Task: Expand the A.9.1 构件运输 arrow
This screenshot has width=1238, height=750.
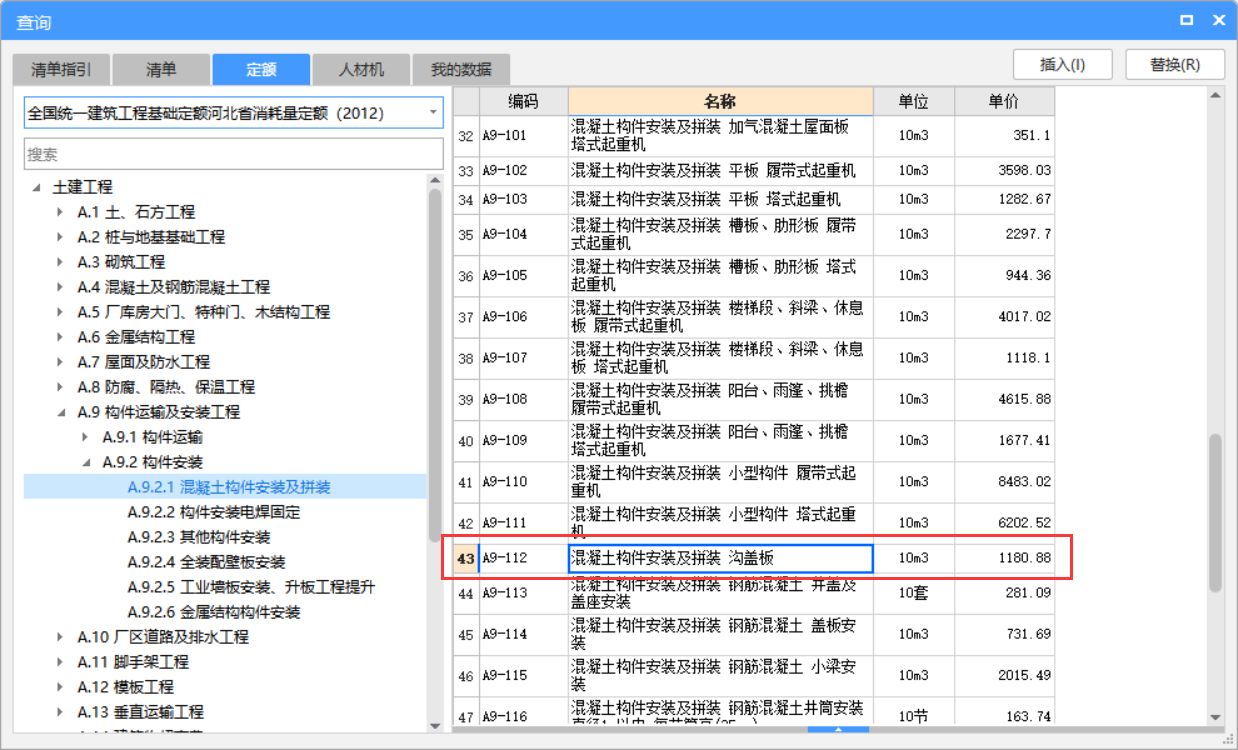Action: pyautogui.click(x=86, y=437)
